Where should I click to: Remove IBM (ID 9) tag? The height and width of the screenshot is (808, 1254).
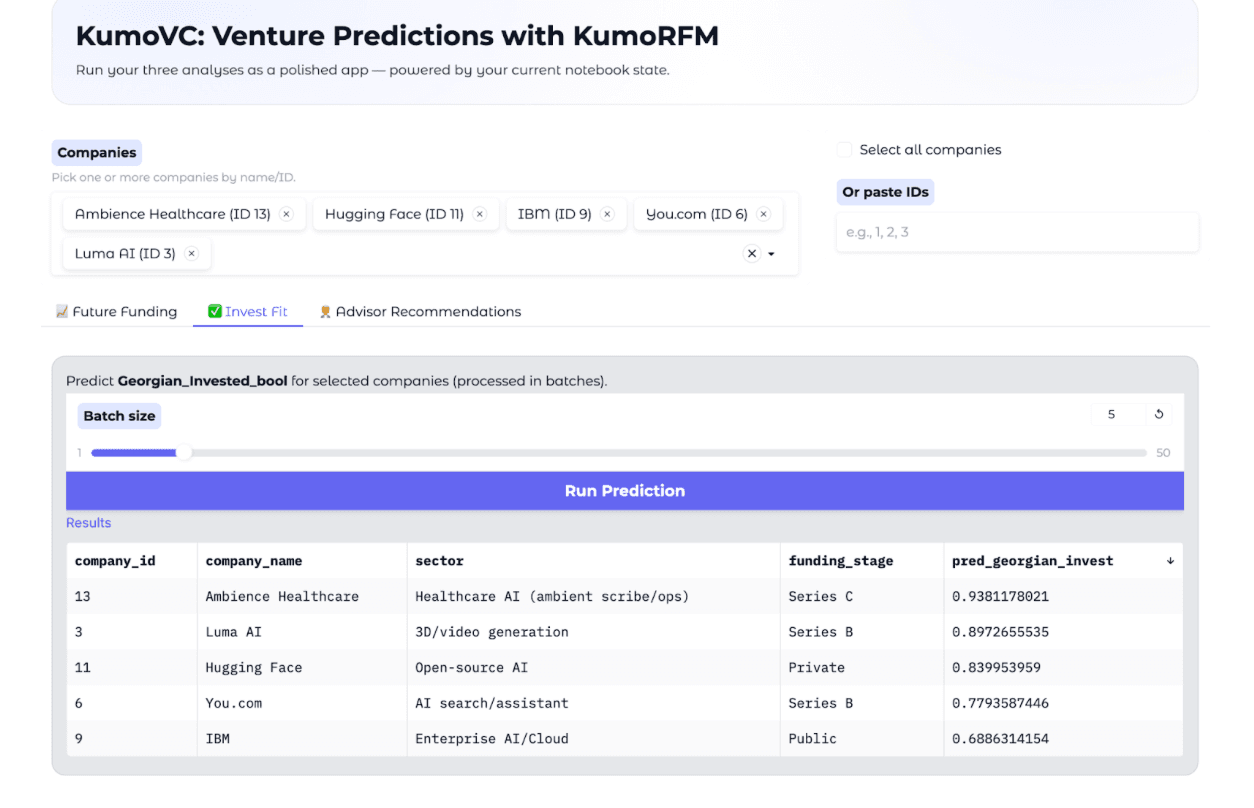click(x=607, y=214)
